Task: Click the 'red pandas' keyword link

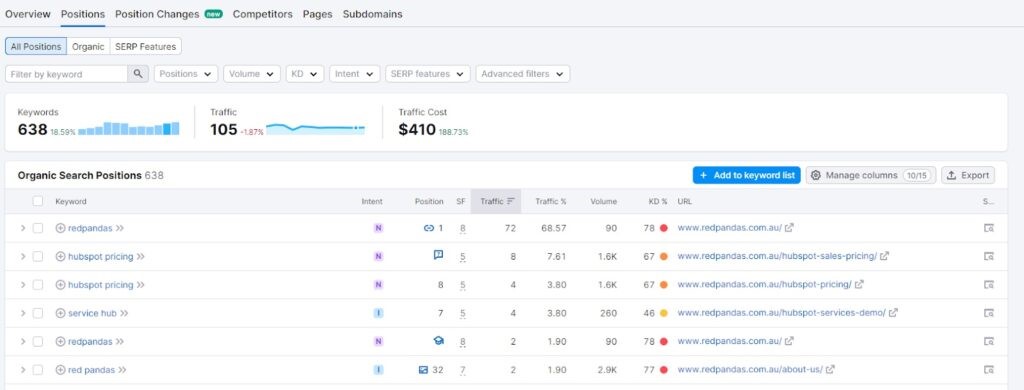Action: point(91,370)
